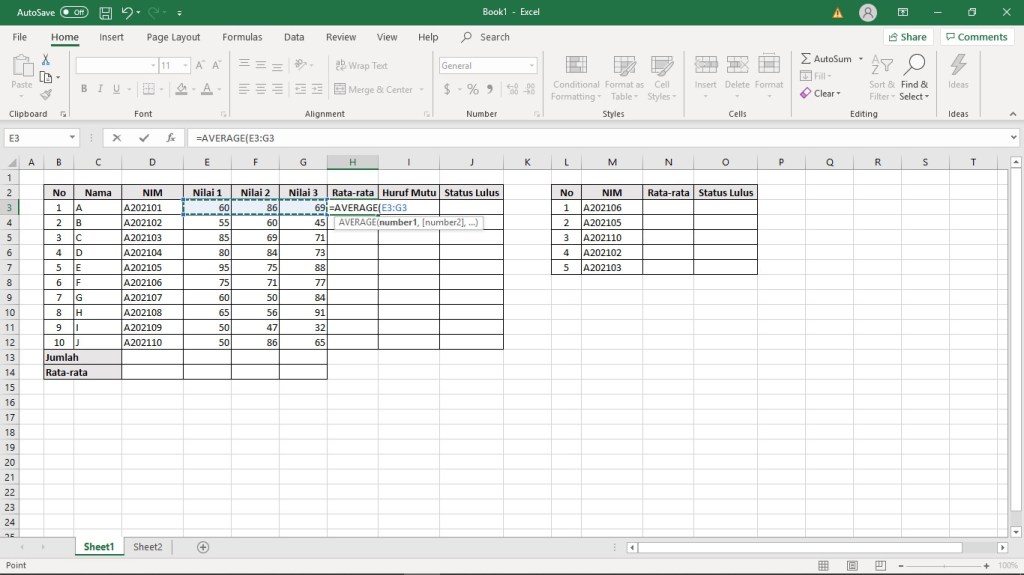Click the Insert Function fx icon
Screen dimensions: 1024x575
pyautogui.click(x=171, y=138)
